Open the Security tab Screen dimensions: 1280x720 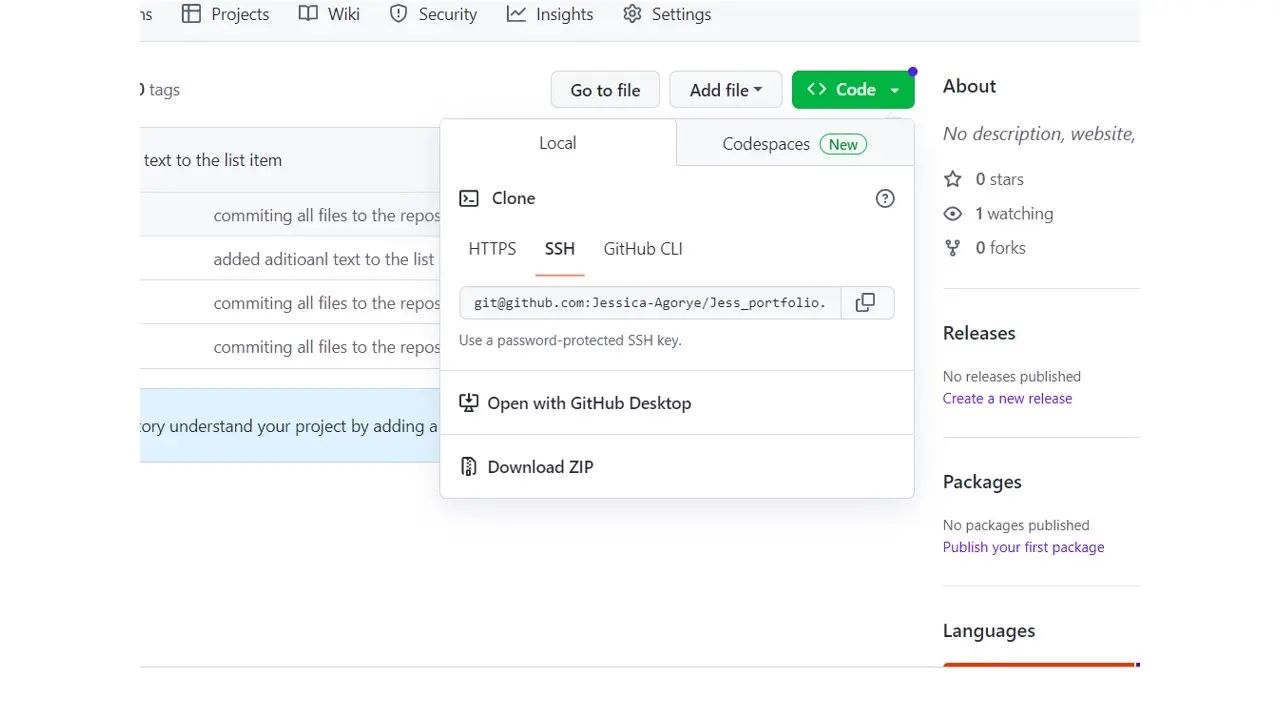pyautogui.click(x=433, y=14)
